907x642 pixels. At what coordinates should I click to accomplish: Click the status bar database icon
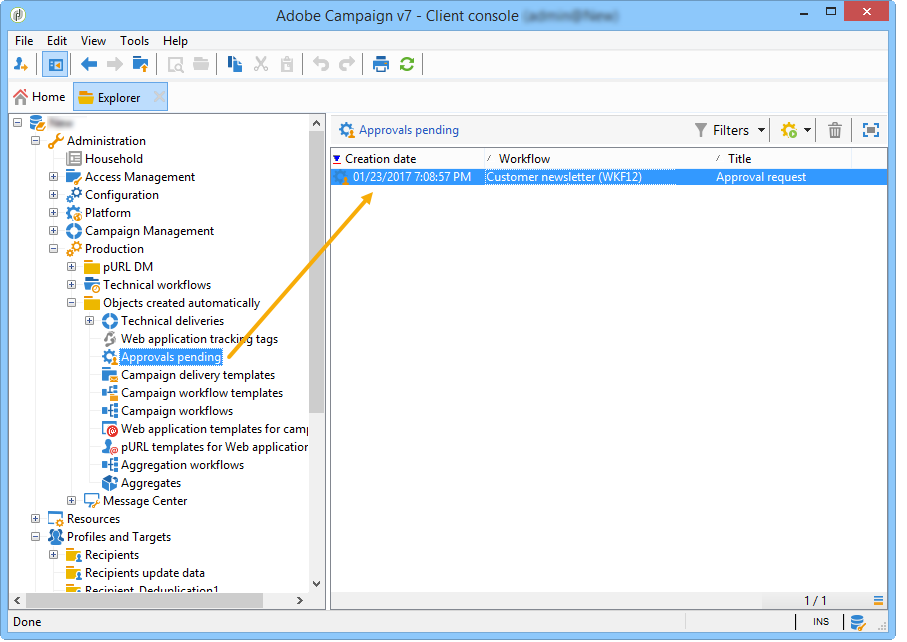pos(857,622)
